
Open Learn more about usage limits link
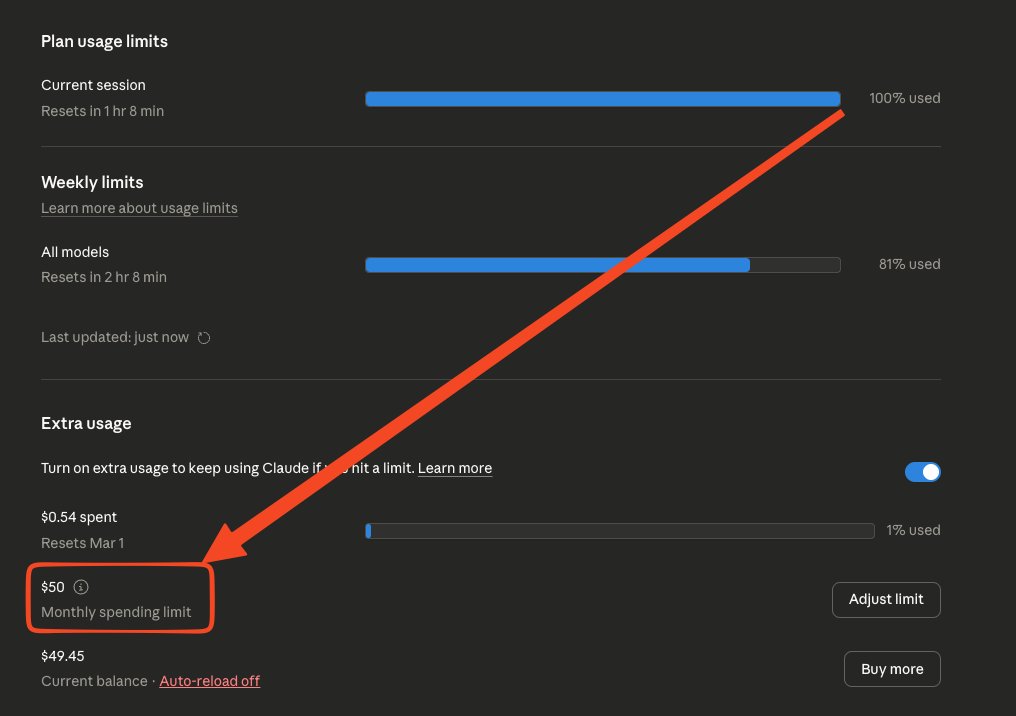tap(139, 208)
